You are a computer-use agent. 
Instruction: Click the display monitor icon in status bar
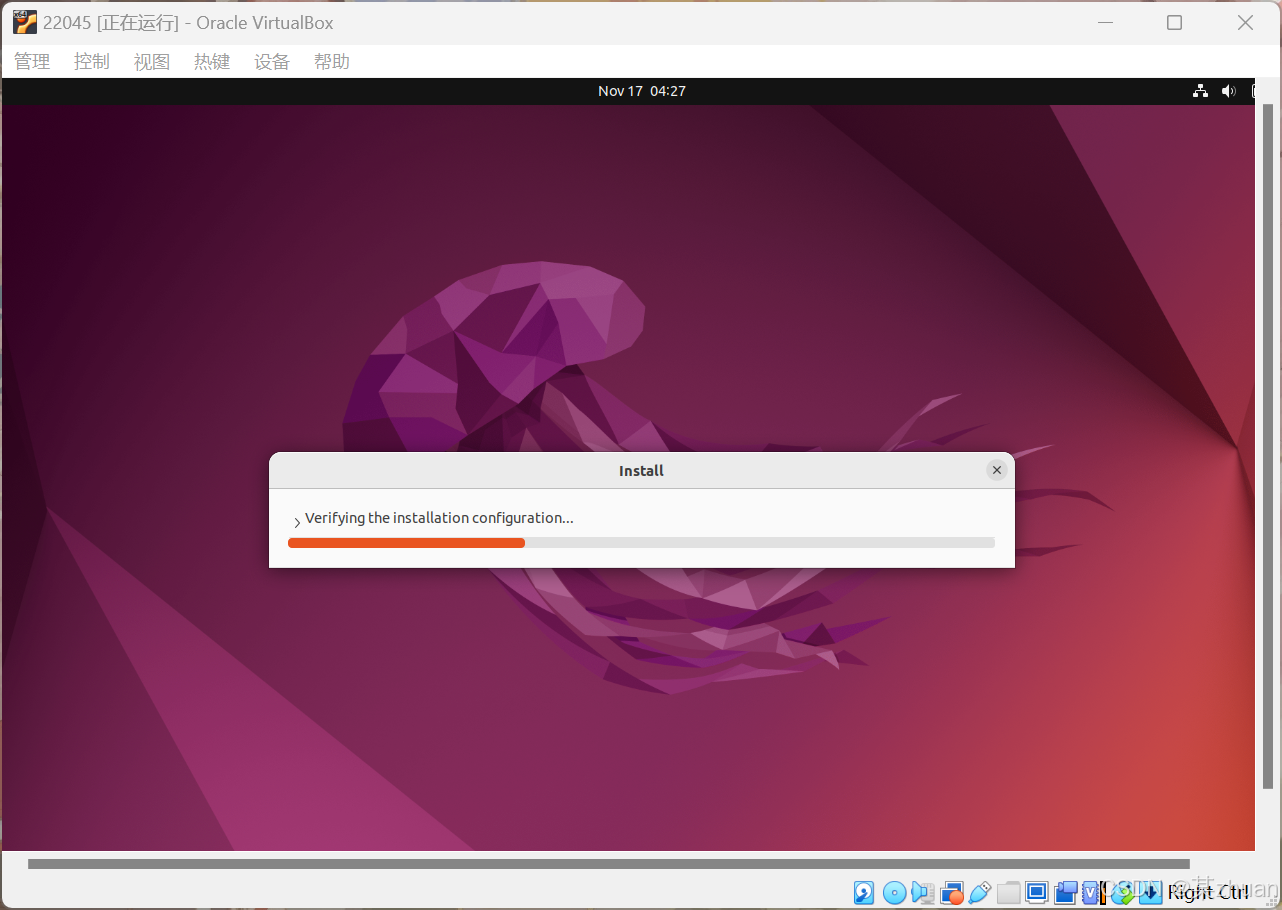(1037, 892)
